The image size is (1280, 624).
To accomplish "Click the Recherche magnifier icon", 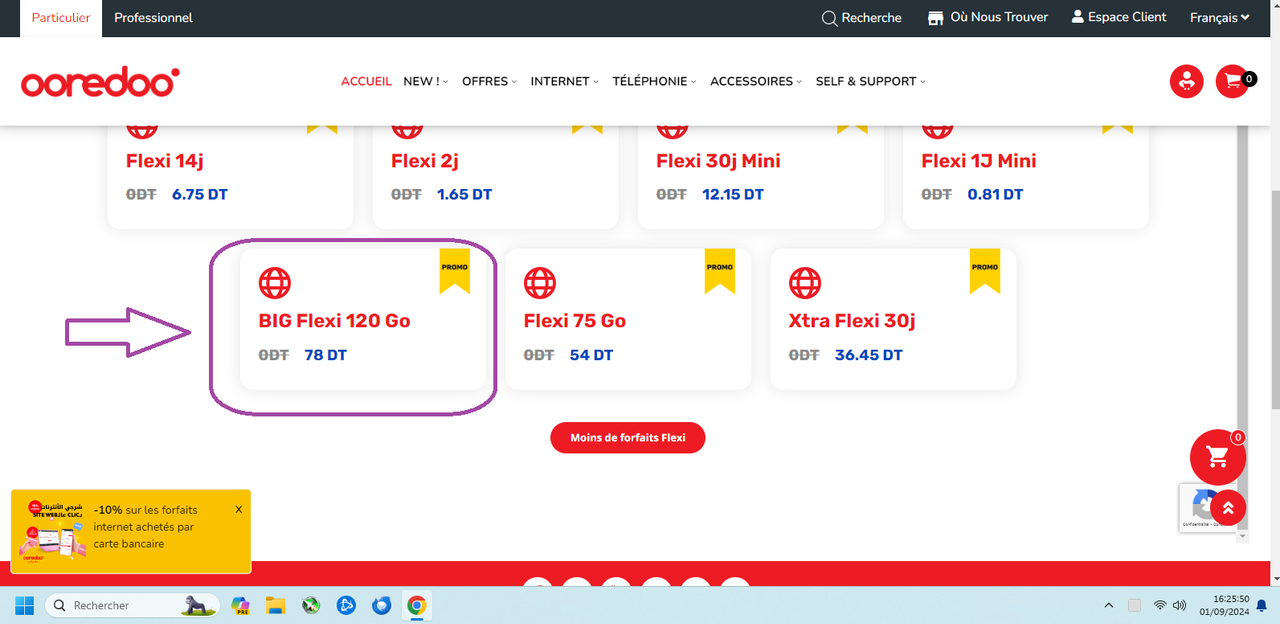I will point(829,18).
